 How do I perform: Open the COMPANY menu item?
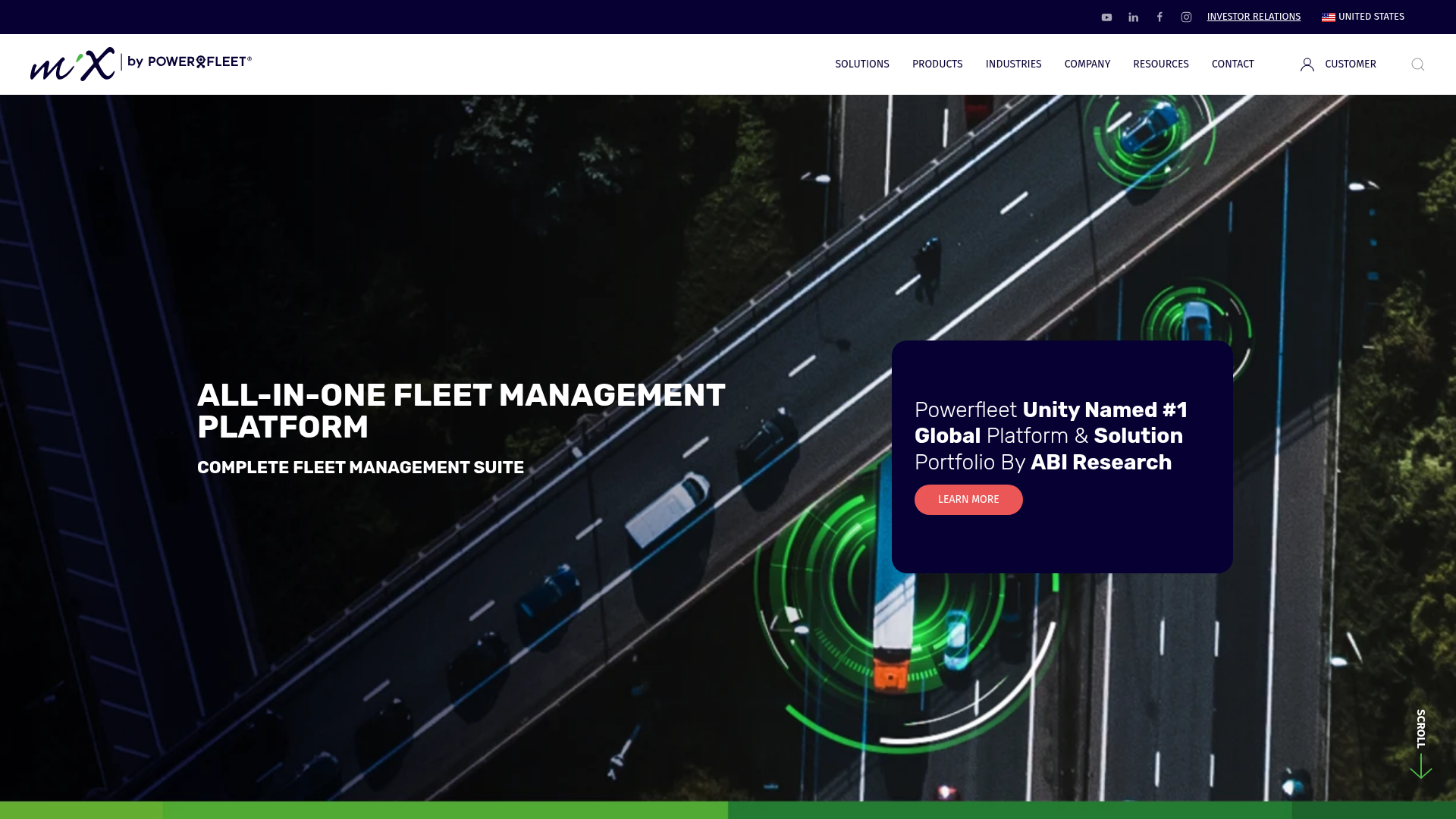tap(1087, 64)
